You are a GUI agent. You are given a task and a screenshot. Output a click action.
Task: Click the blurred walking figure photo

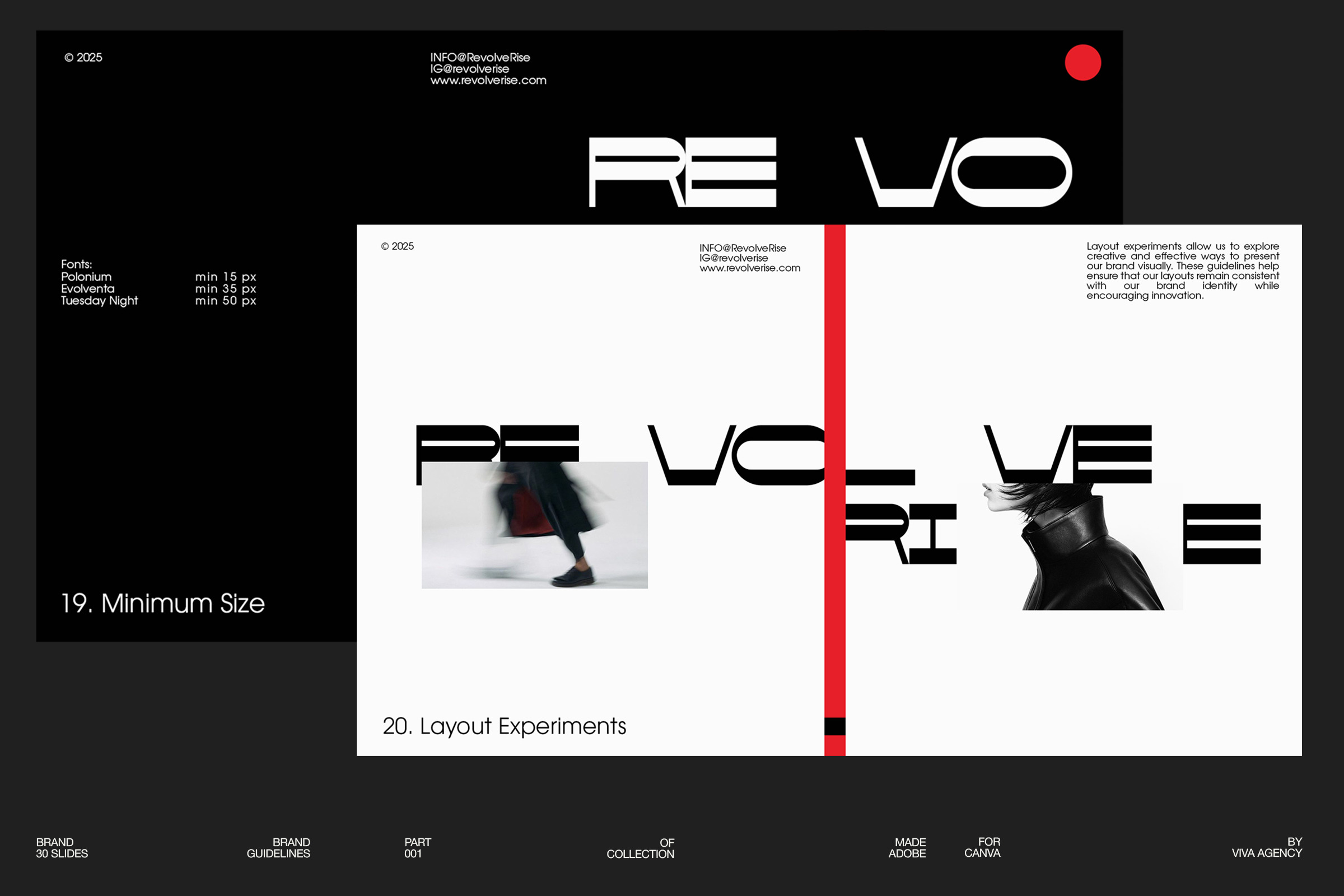click(534, 525)
